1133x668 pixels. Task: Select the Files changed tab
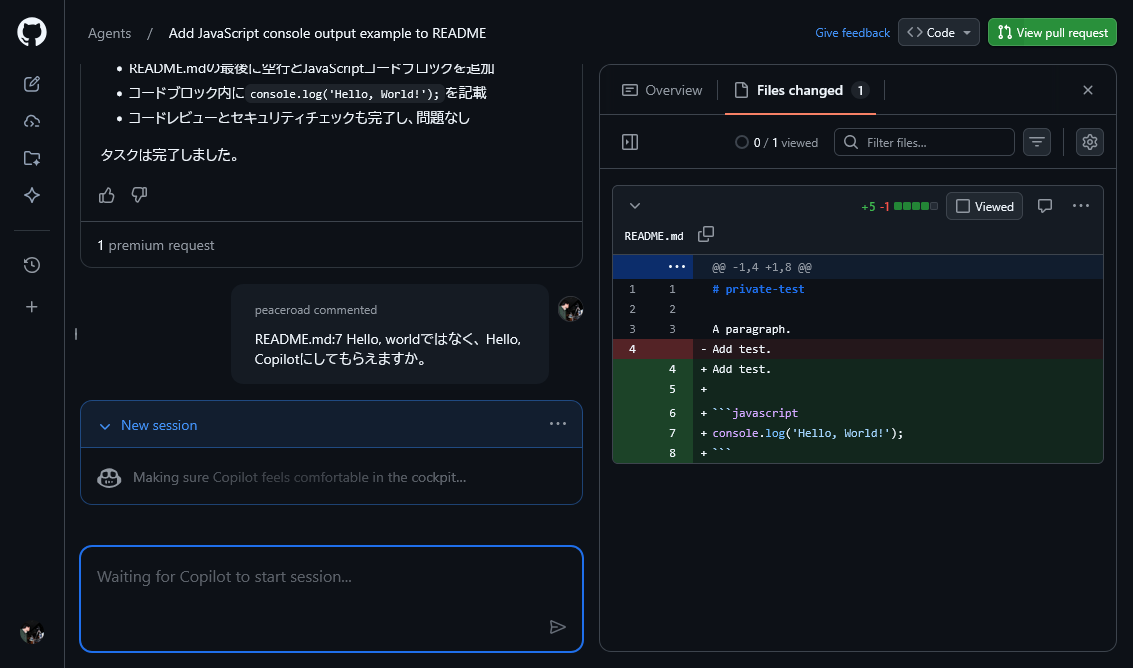coord(800,90)
